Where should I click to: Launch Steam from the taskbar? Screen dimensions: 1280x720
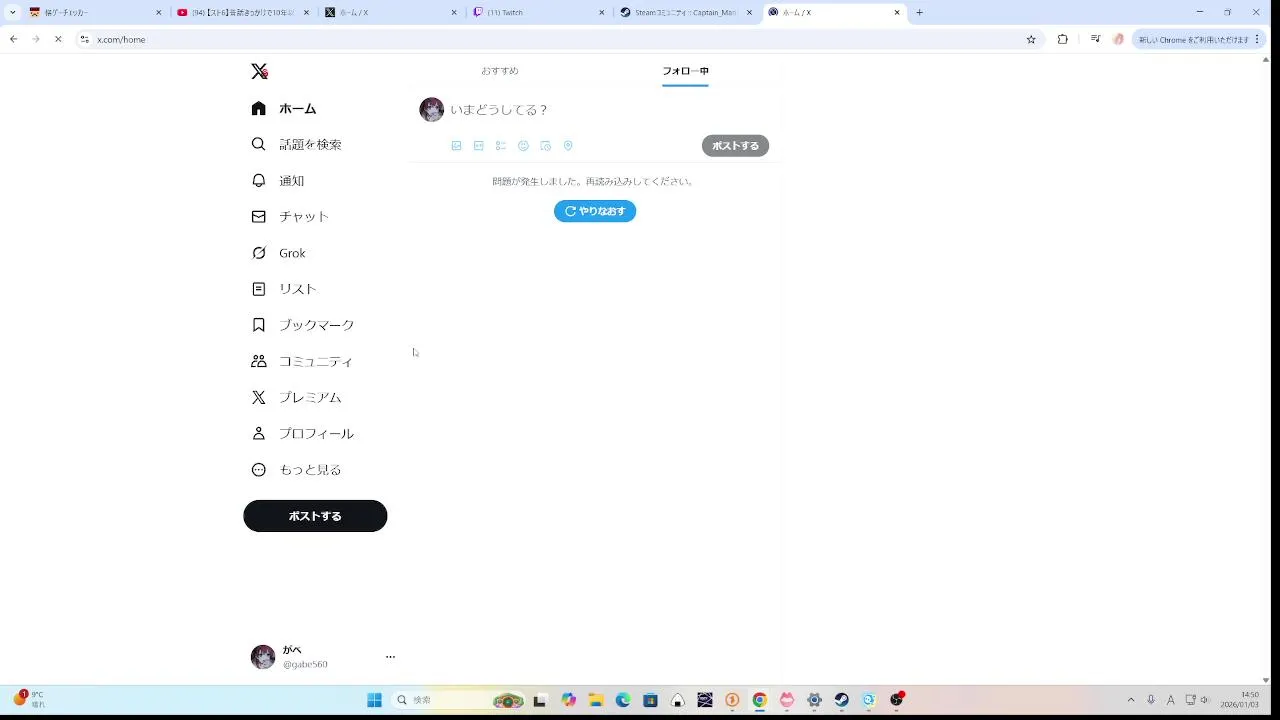pos(841,700)
